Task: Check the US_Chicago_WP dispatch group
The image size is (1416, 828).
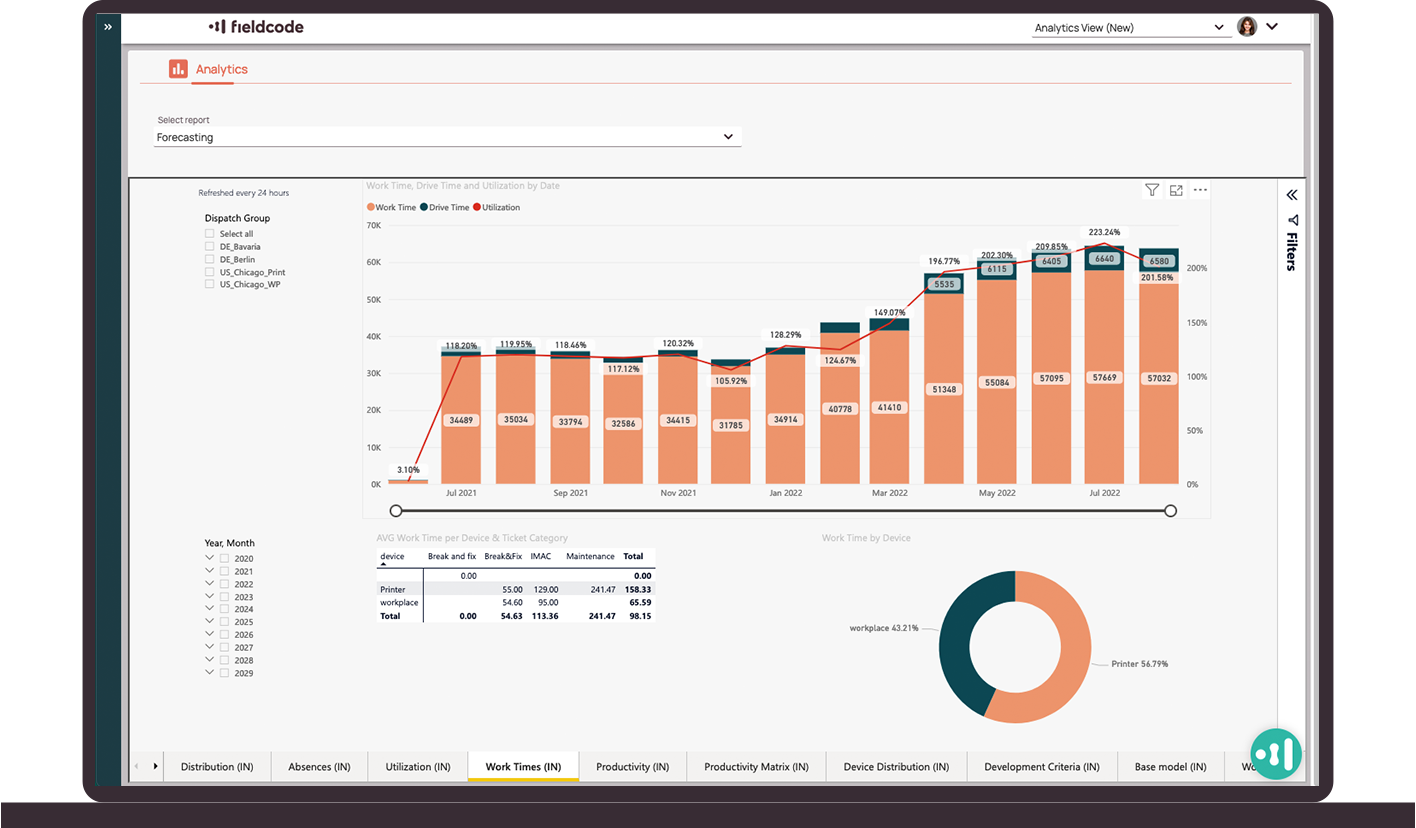Action: [210, 284]
